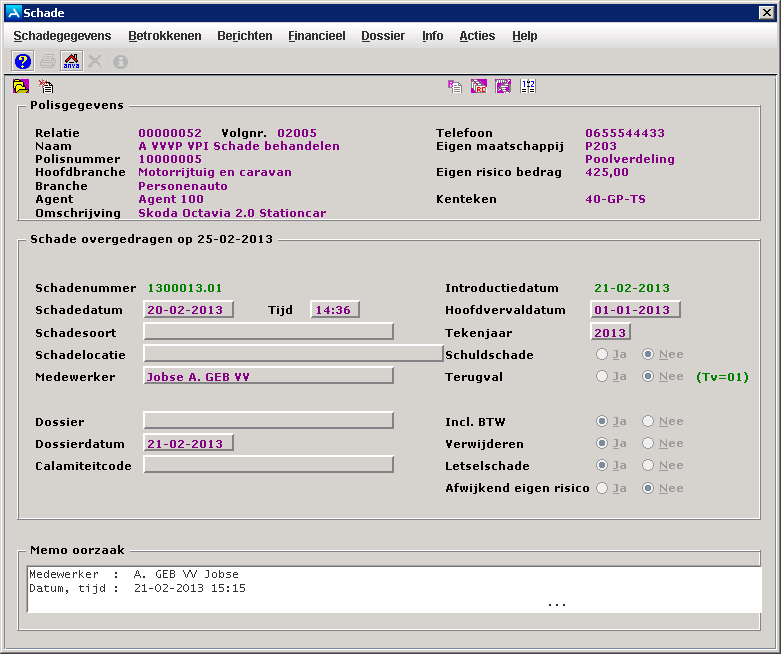781x654 pixels.
Task: Open the Dossier menu
Action: 383,36
